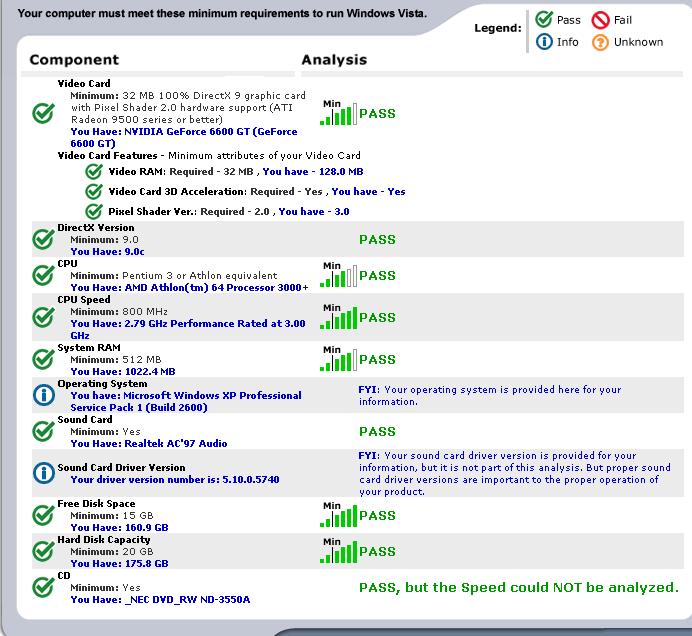Click the Component column header
Viewport: 692px width, 636px height.
(x=74, y=60)
